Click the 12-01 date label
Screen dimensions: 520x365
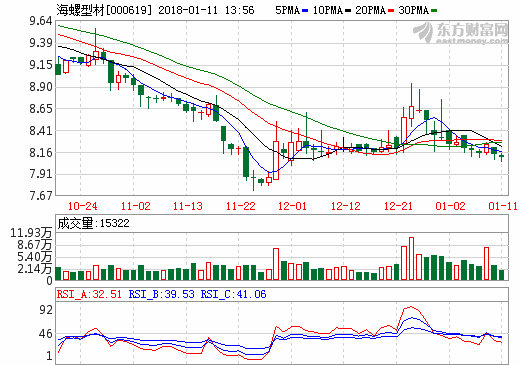coord(292,206)
